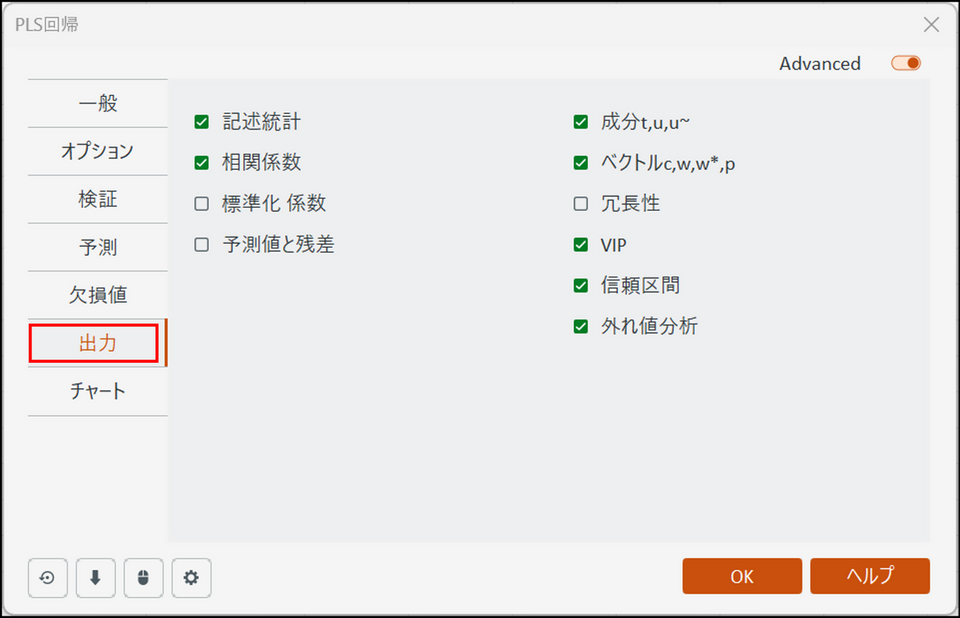Uncheck the 記述統計 checkbox
Screen dimensions: 960x618
coord(202,122)
